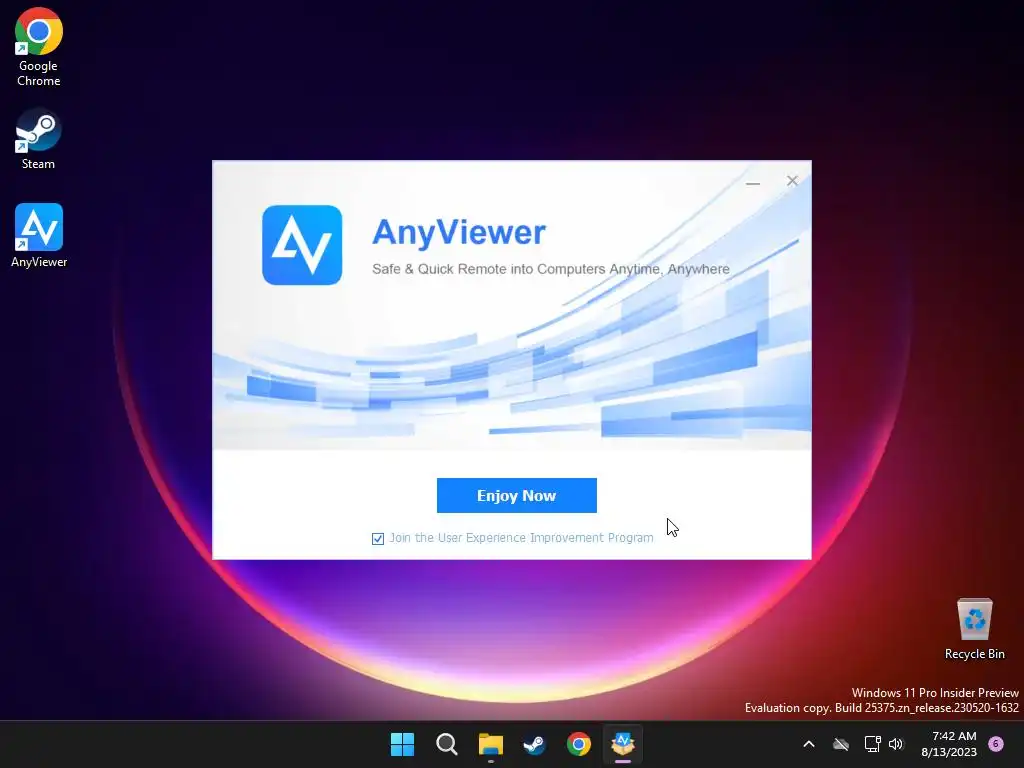Click the cloud sync tray icon

[841, 744]
